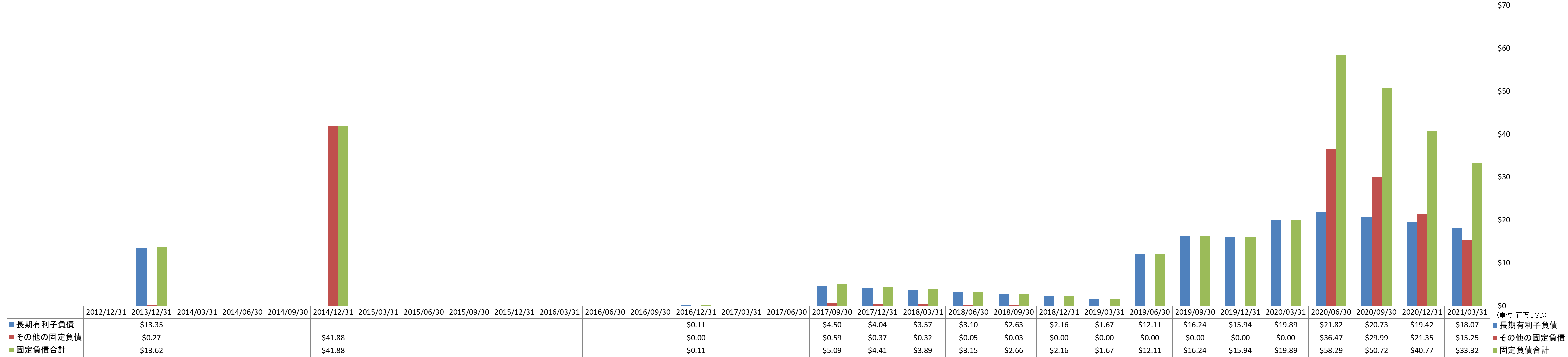This screenshot has width=1568, height=357.
Task: Select the 2013/12/31 date label
Action: click(152, 312)
